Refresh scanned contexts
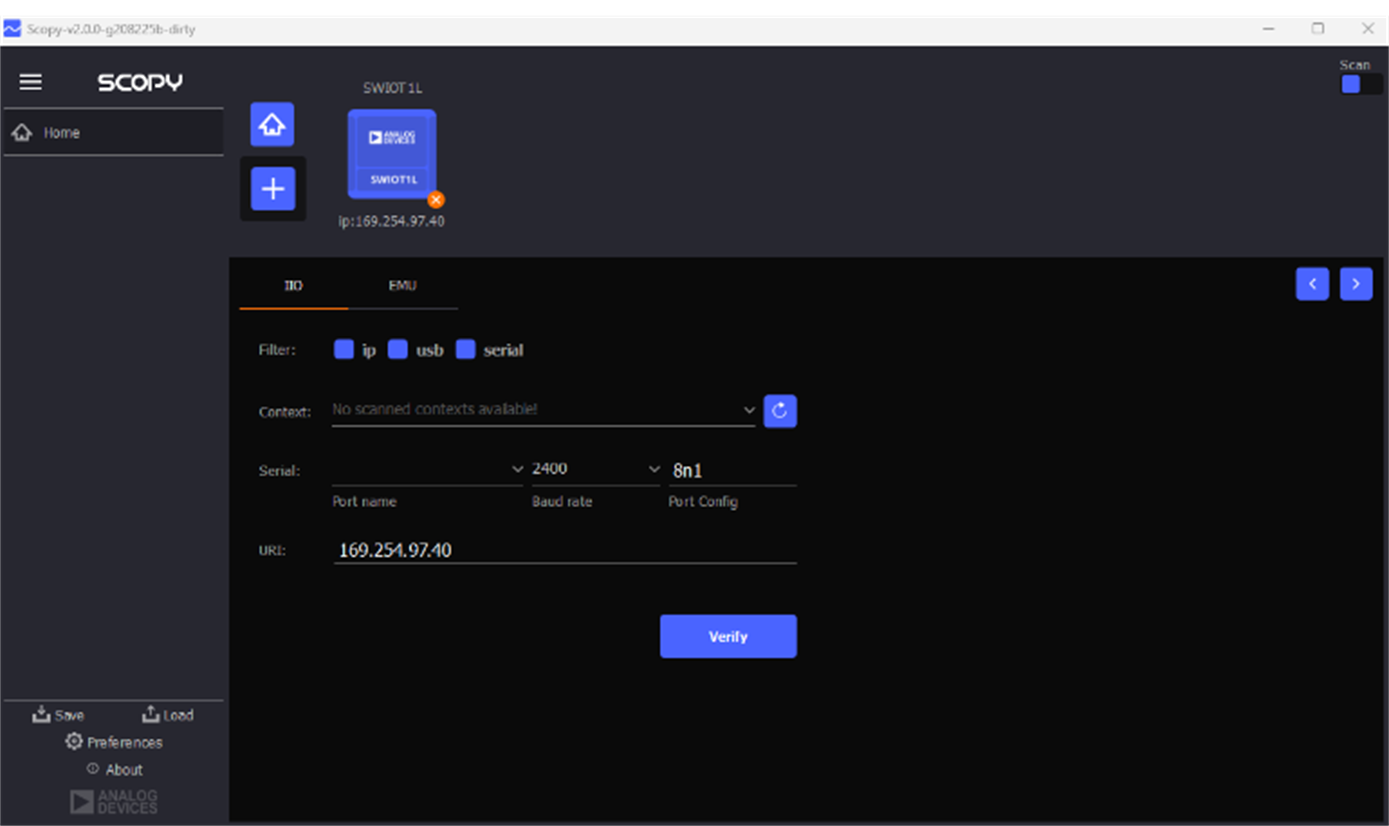This screenshot has width=1389, height=826. (780, 411)
